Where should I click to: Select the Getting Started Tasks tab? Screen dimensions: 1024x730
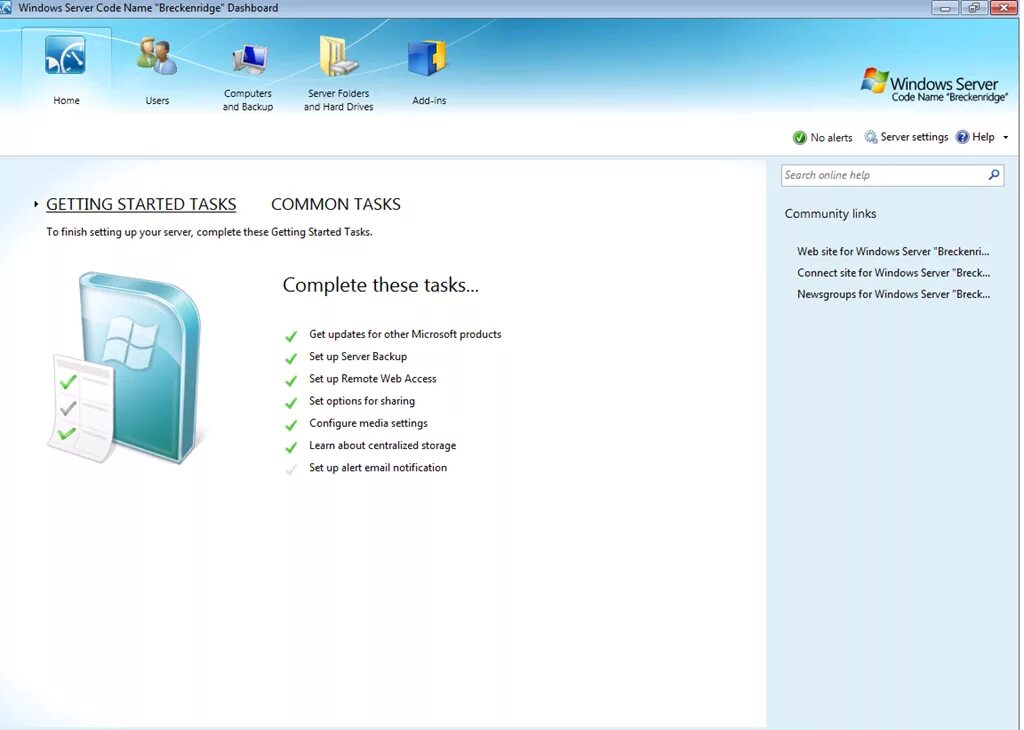[x=141, y=203]
